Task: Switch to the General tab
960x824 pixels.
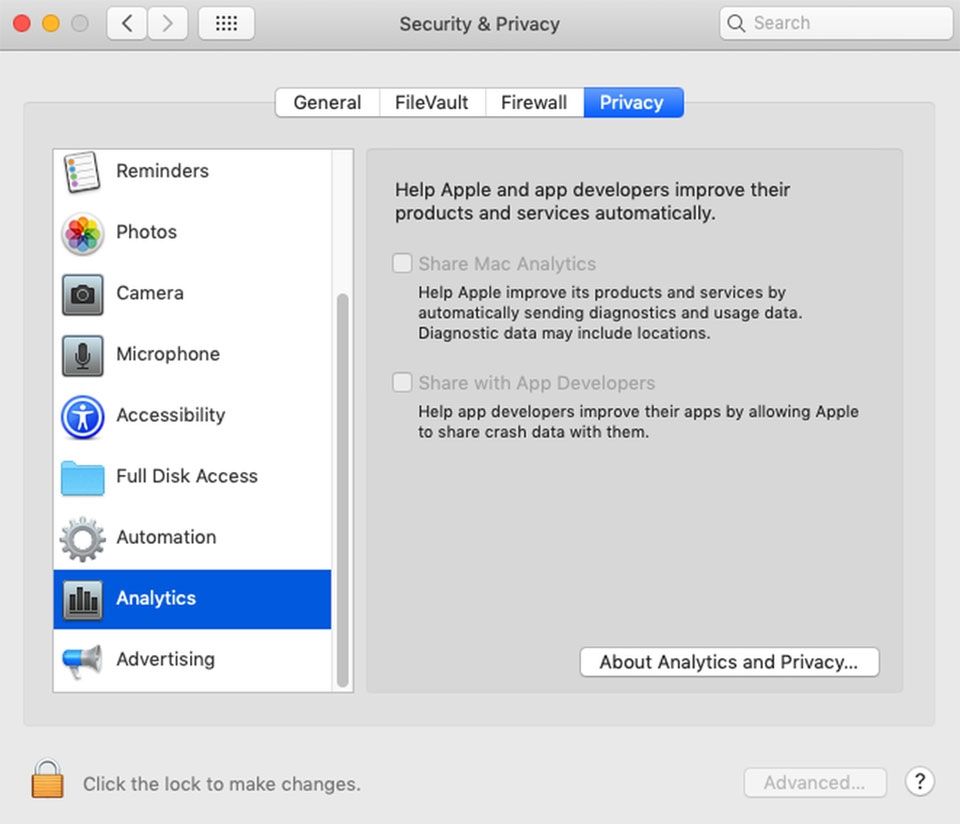Action: click(x=328, y=102)
